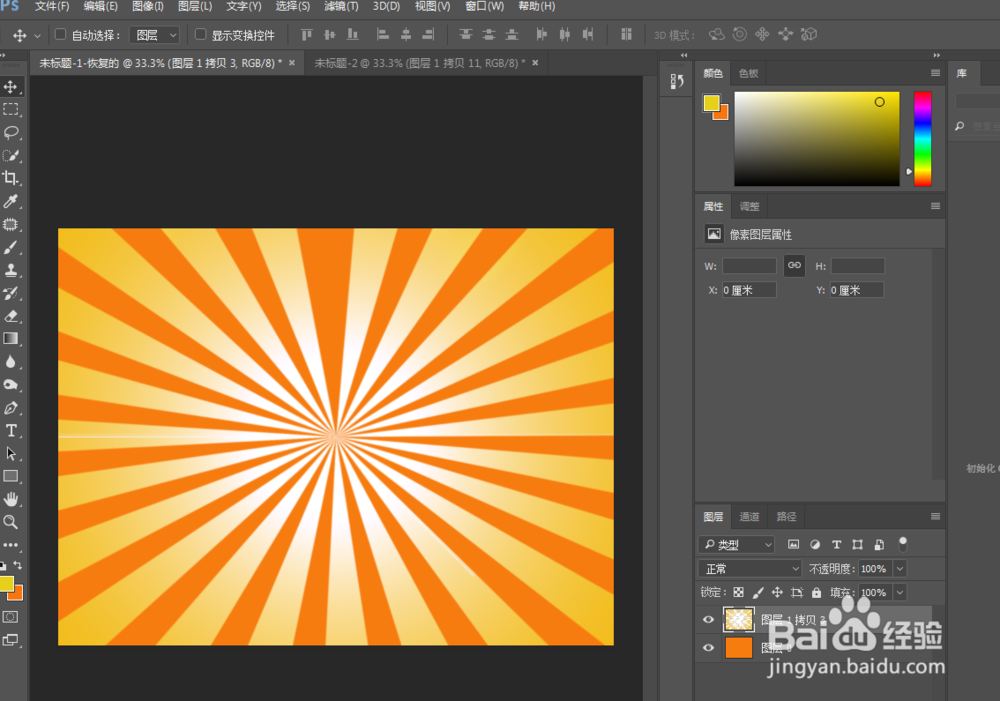Filter layers by type layers
Image resolution: width=1000 pixels, height=701 pixels.
836,544
